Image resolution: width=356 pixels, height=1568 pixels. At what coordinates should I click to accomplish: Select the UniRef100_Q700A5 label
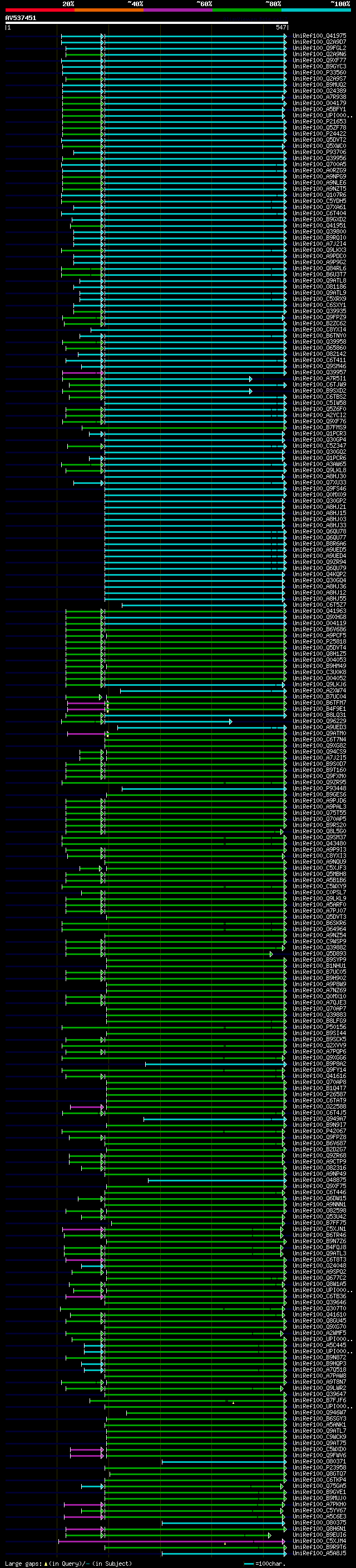pyautogui.click(x=319, y=164)
